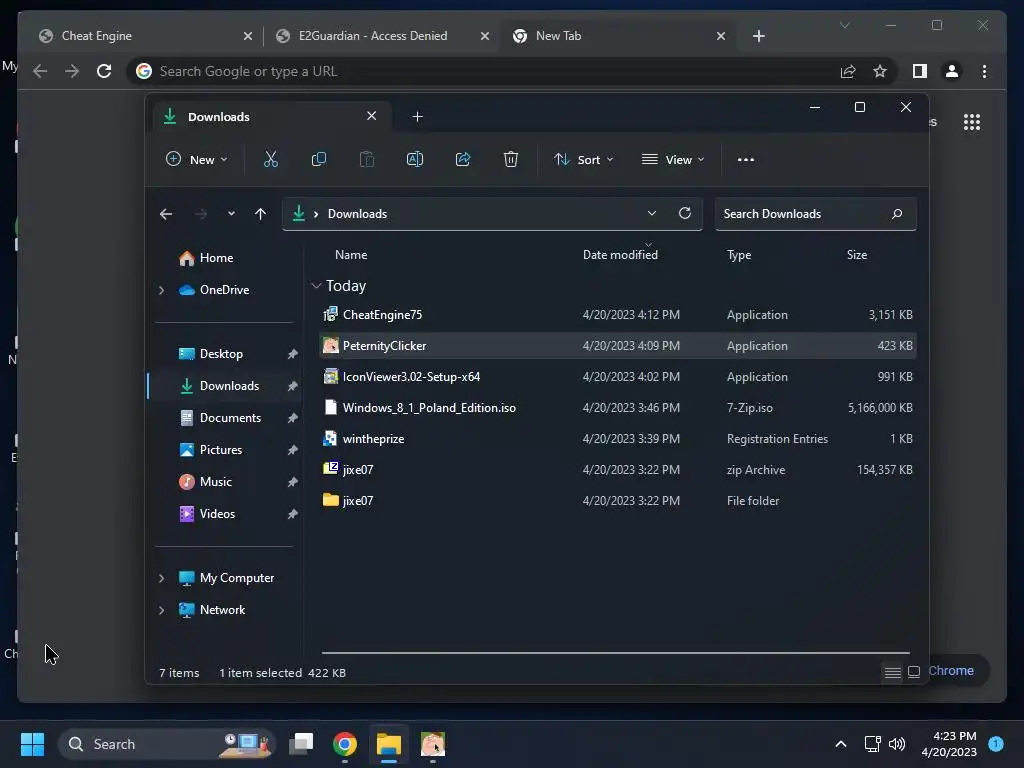
Task: Expand OneDrive in navigation pane
Action: coord(161,290)
